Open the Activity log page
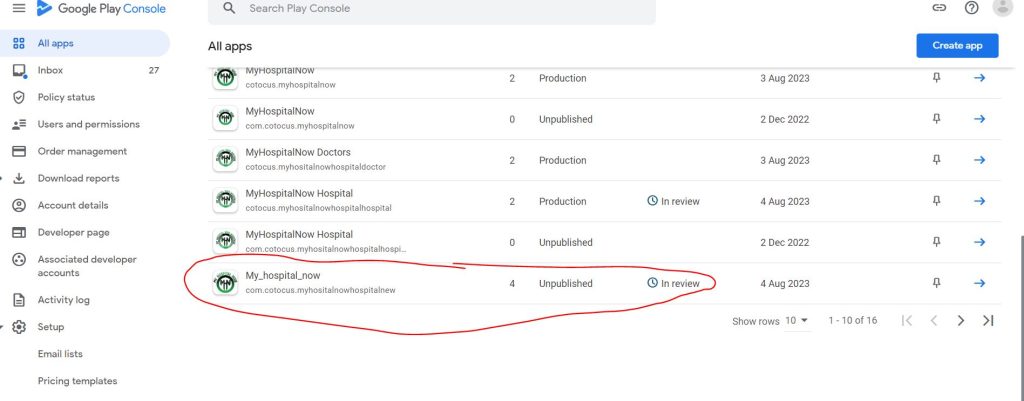Viewport: 1024px width, 401px height. click(x=63, y=300)
